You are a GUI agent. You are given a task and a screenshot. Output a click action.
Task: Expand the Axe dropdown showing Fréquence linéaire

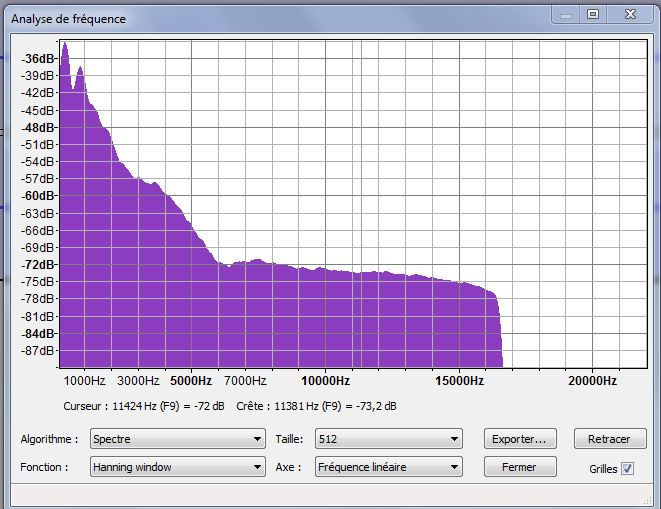[x=388, y=467]
